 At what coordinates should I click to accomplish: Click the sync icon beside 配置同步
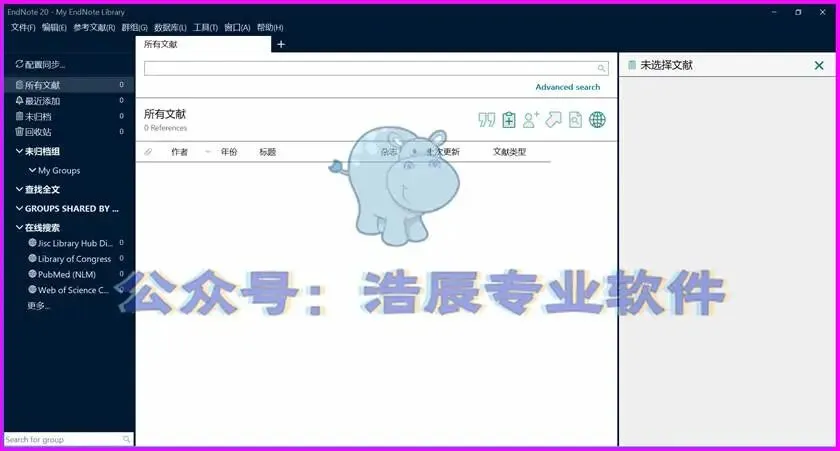click(19, 64)
